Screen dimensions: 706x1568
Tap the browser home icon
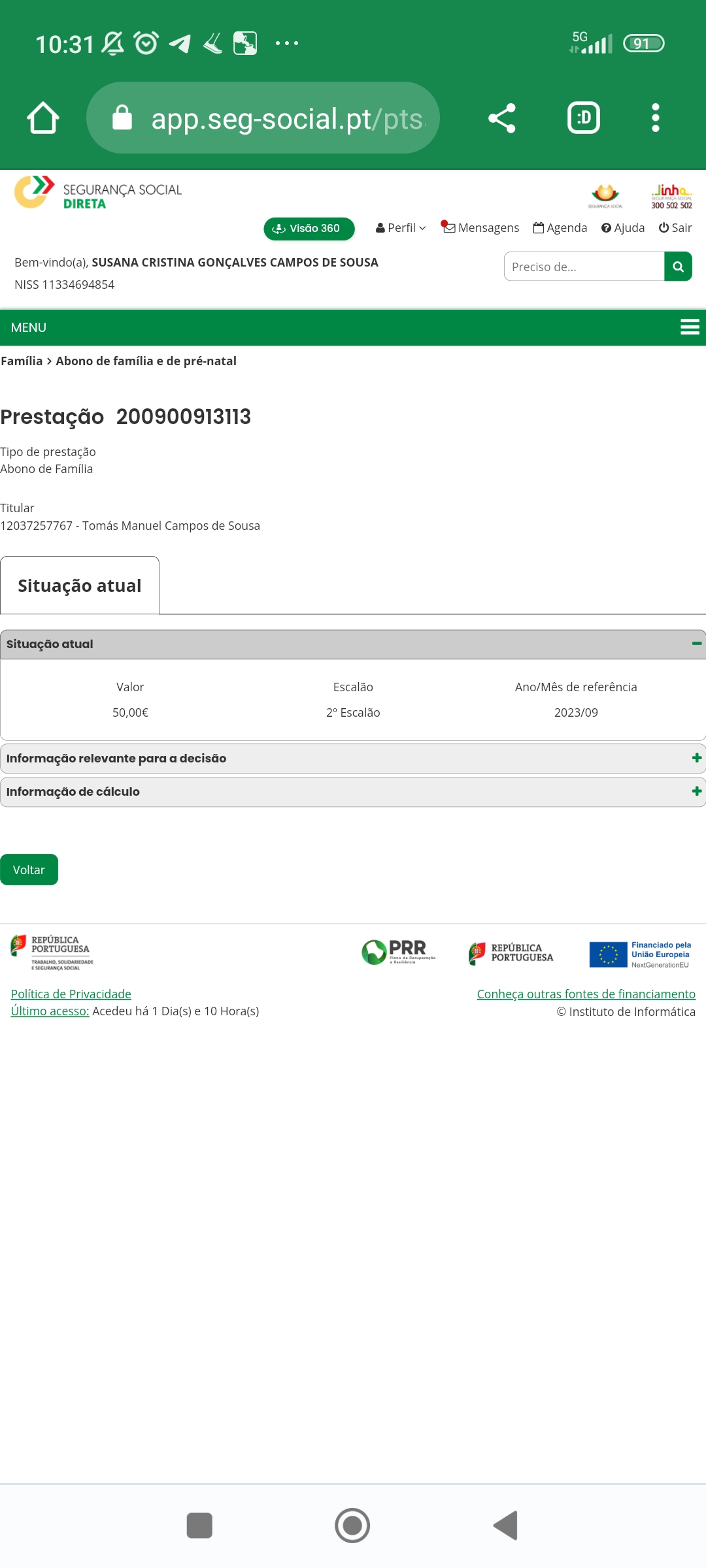tap(43, 118)
